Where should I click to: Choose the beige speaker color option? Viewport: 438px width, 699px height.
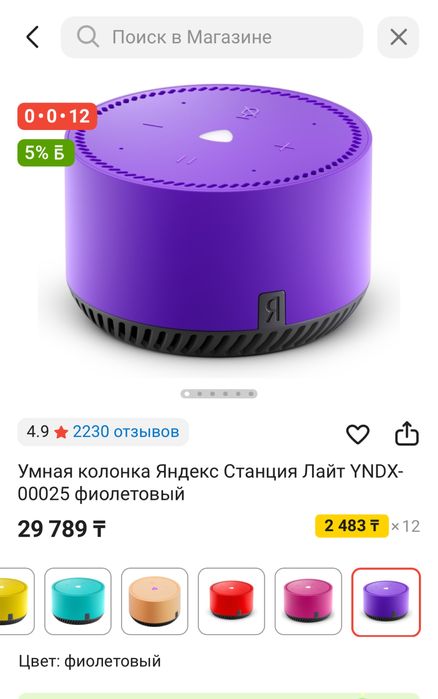point(154,600)
